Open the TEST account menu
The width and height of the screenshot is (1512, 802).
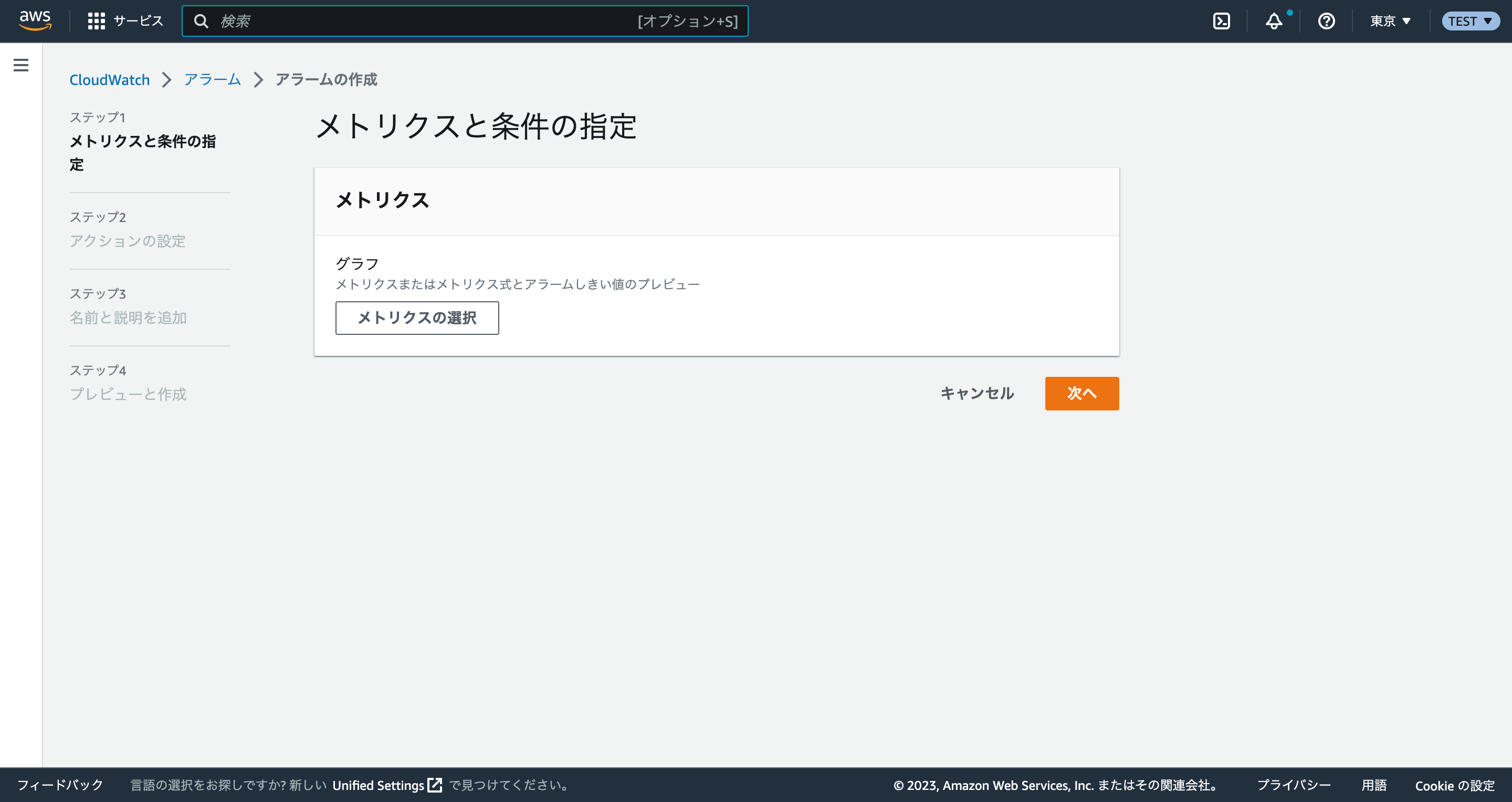pyautogui.click(x=1470, y=20)
